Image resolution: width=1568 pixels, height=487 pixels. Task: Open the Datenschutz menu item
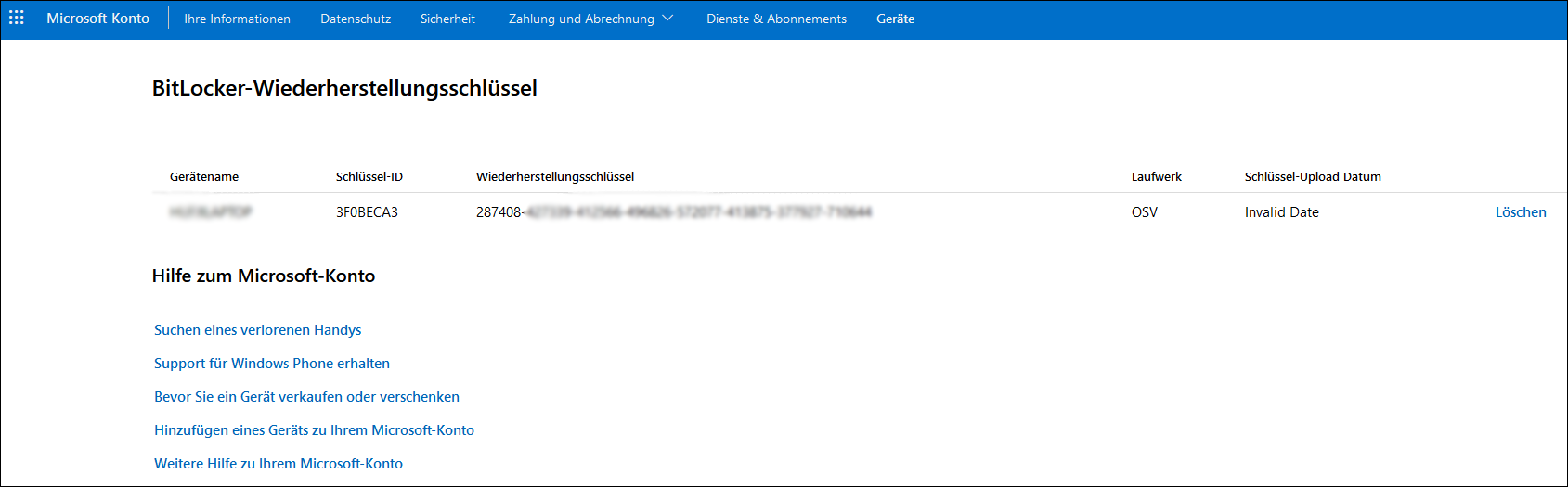(356, 19)
